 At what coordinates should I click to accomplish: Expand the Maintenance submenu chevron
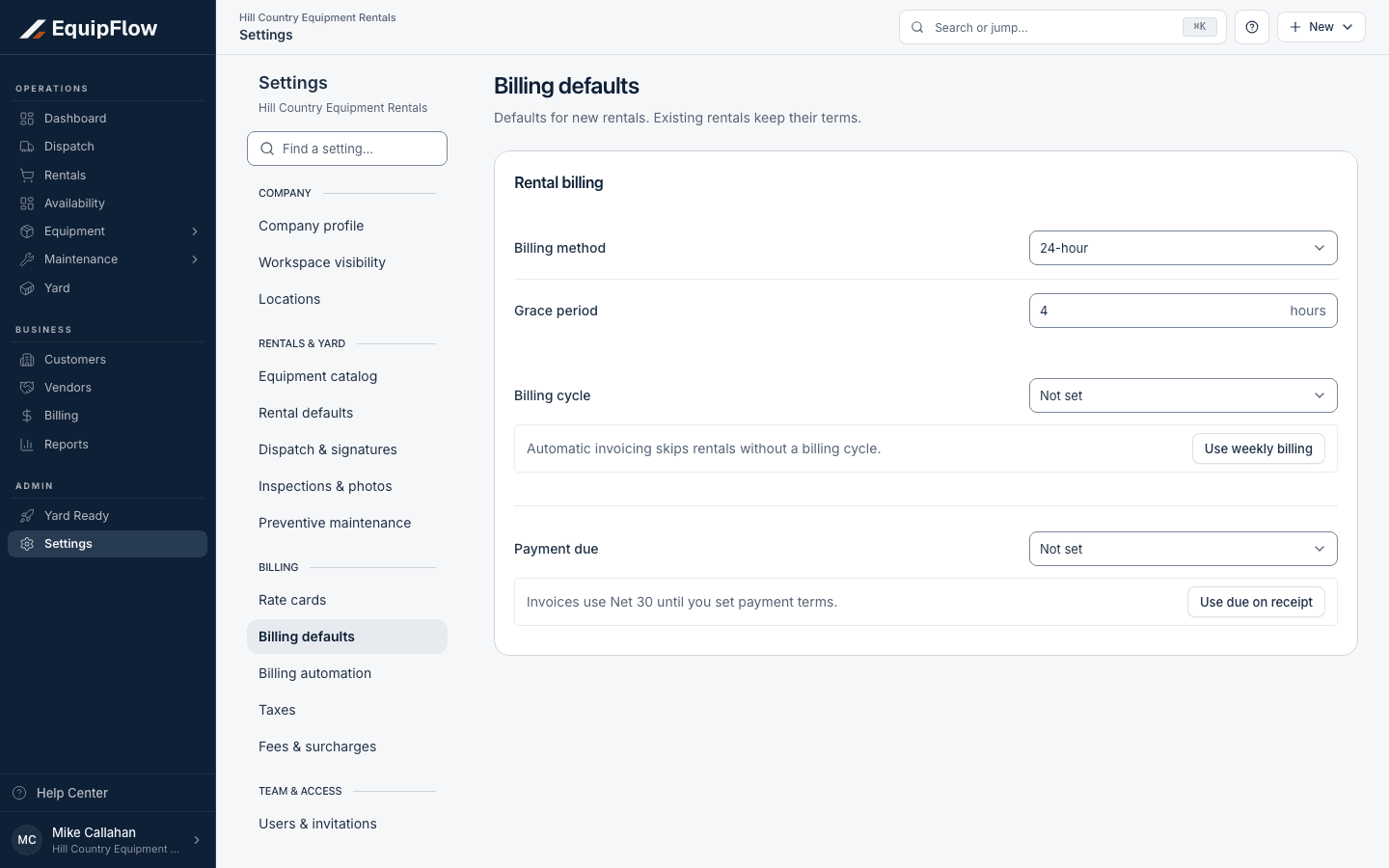[195, 259]
